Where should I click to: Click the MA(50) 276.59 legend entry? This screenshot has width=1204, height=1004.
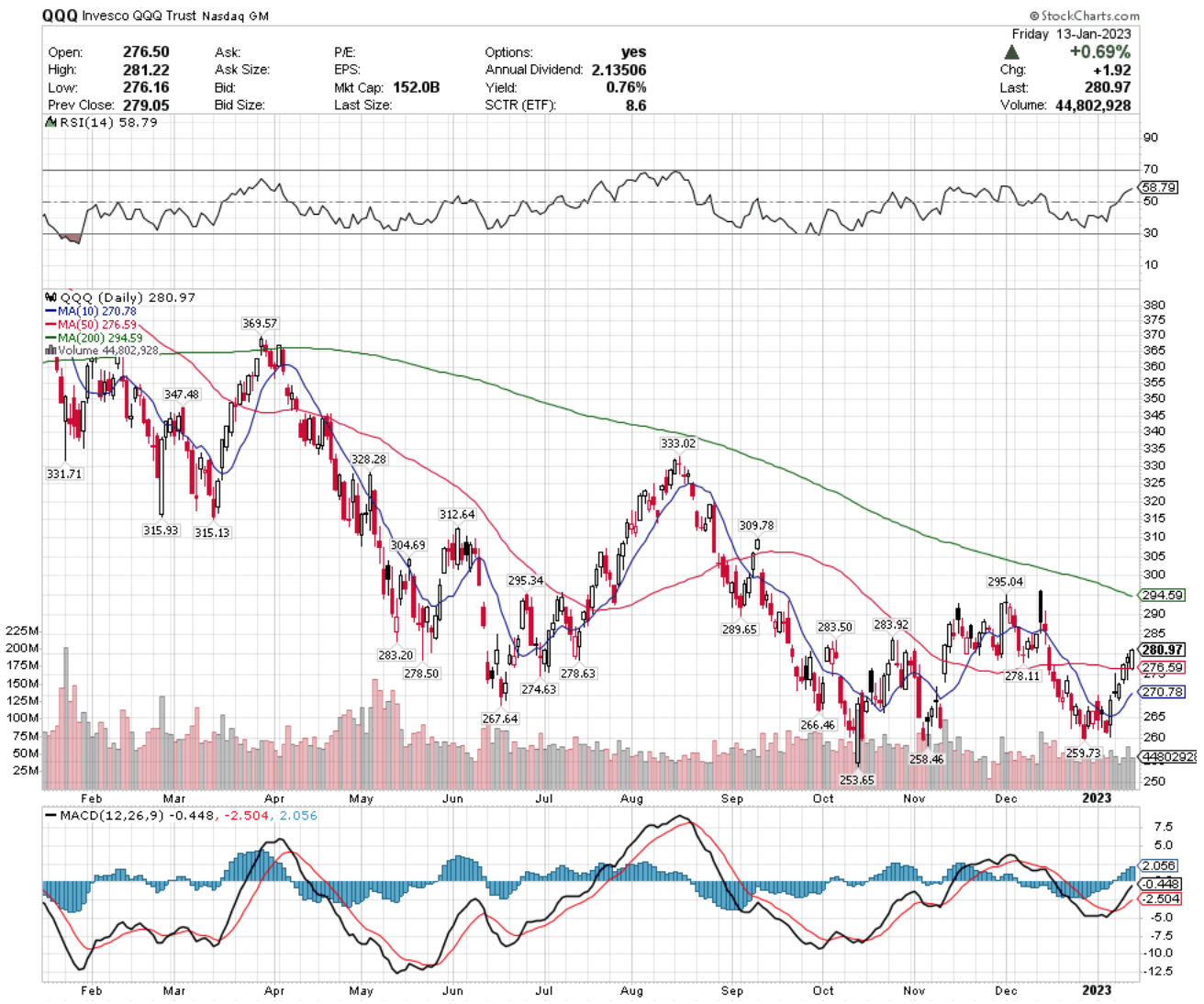pyautogui.click(x=91, y=325)
